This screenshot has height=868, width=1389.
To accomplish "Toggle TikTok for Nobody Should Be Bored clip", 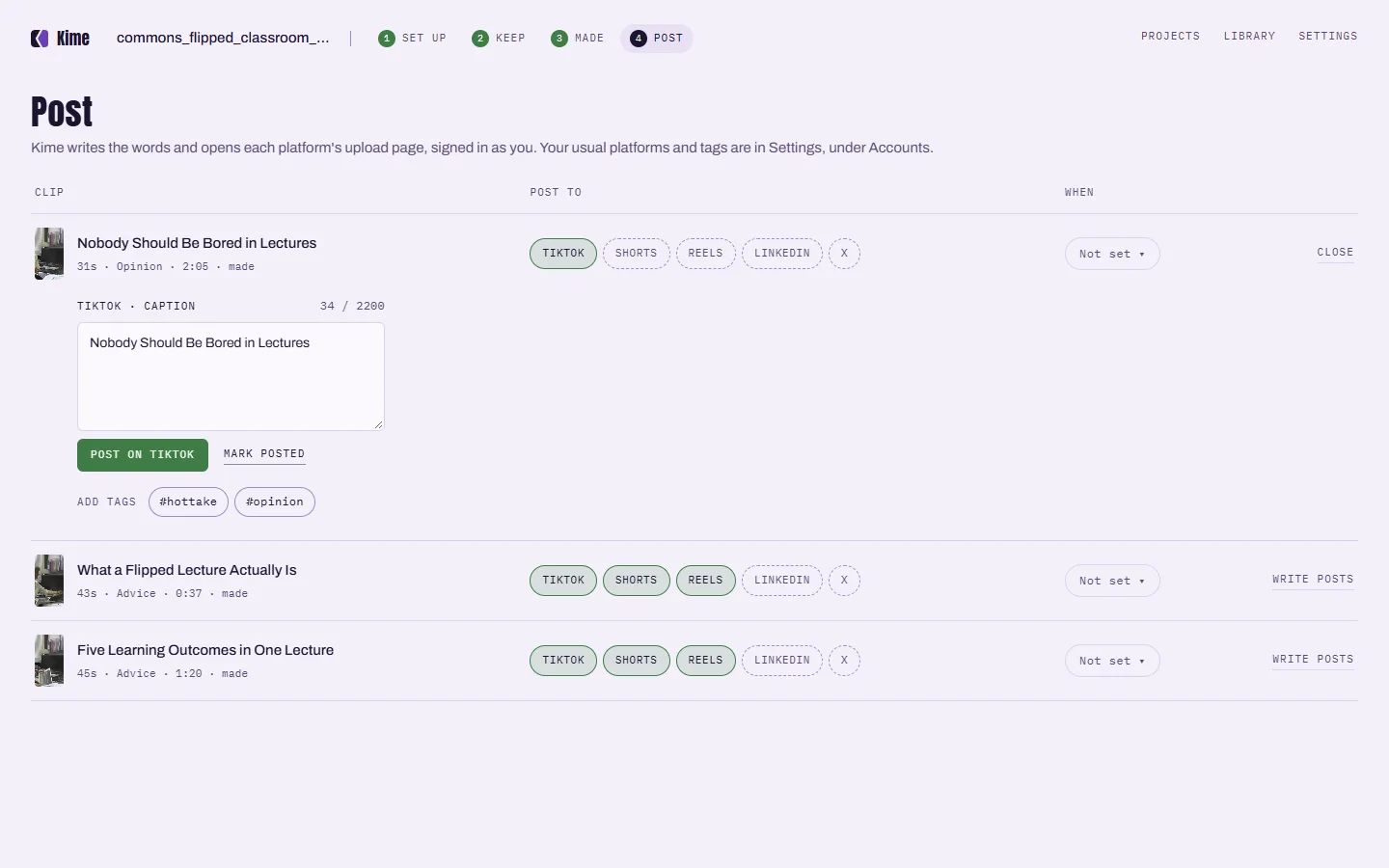I will coord(563,254).
